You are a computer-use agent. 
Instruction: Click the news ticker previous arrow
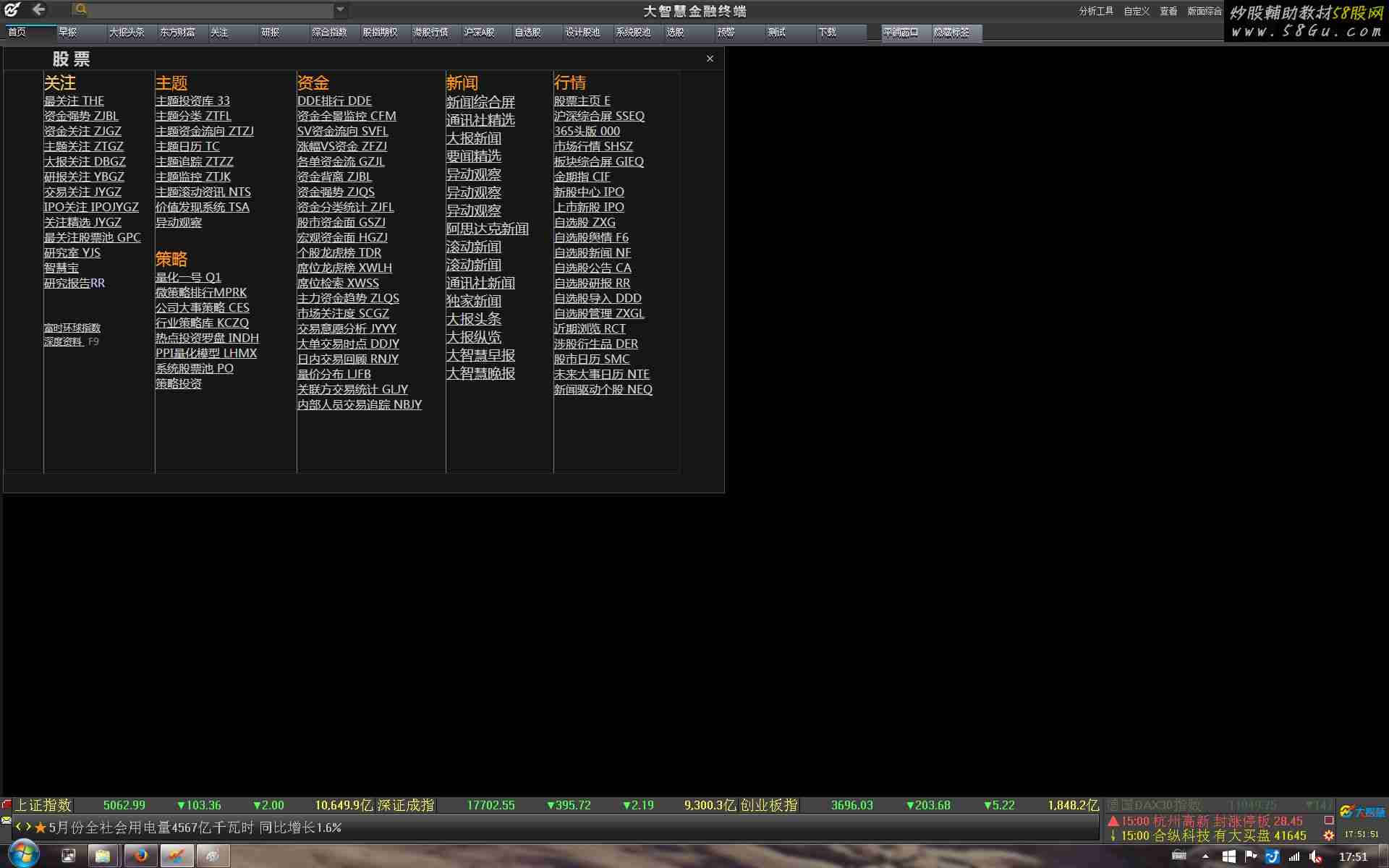[19, 827]
